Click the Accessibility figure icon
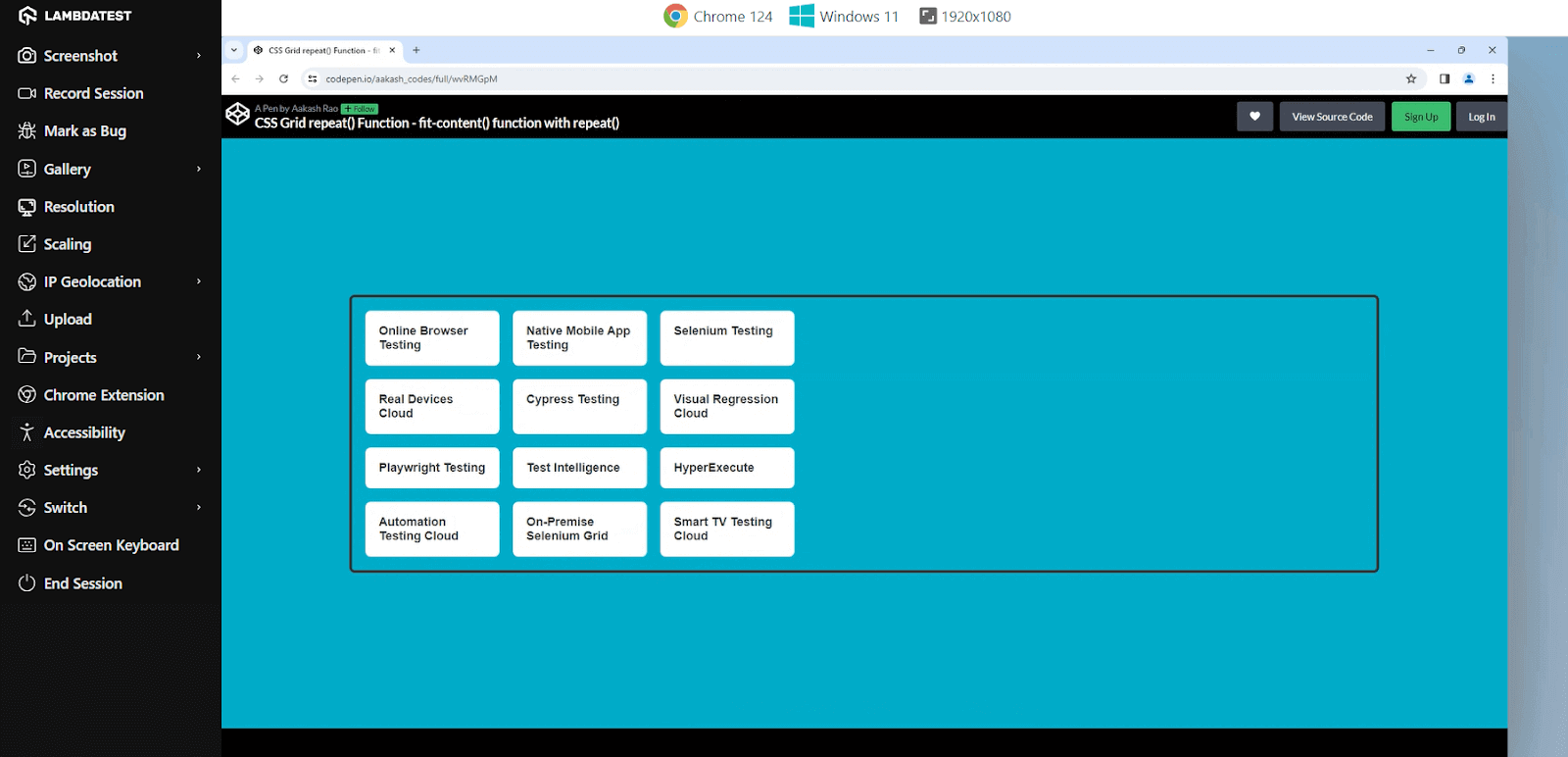1568x757 pixels. click(27, 432)
